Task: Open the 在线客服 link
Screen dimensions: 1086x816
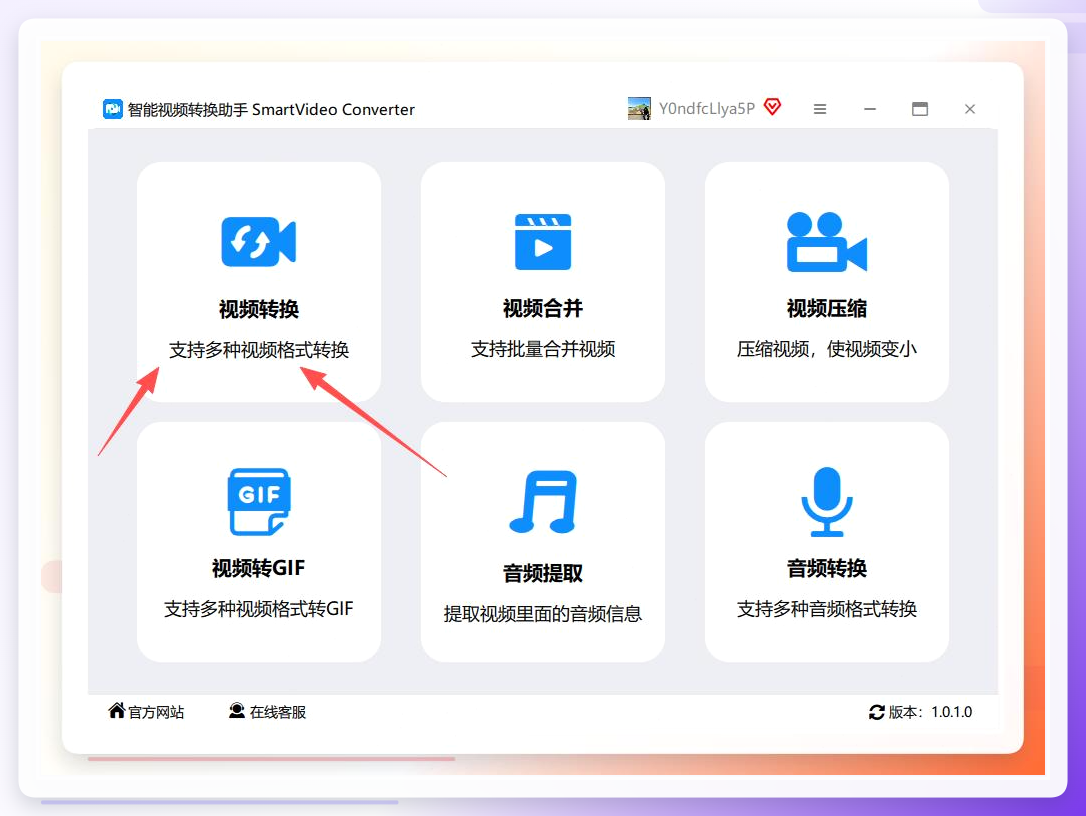Action: coord(278,712)
